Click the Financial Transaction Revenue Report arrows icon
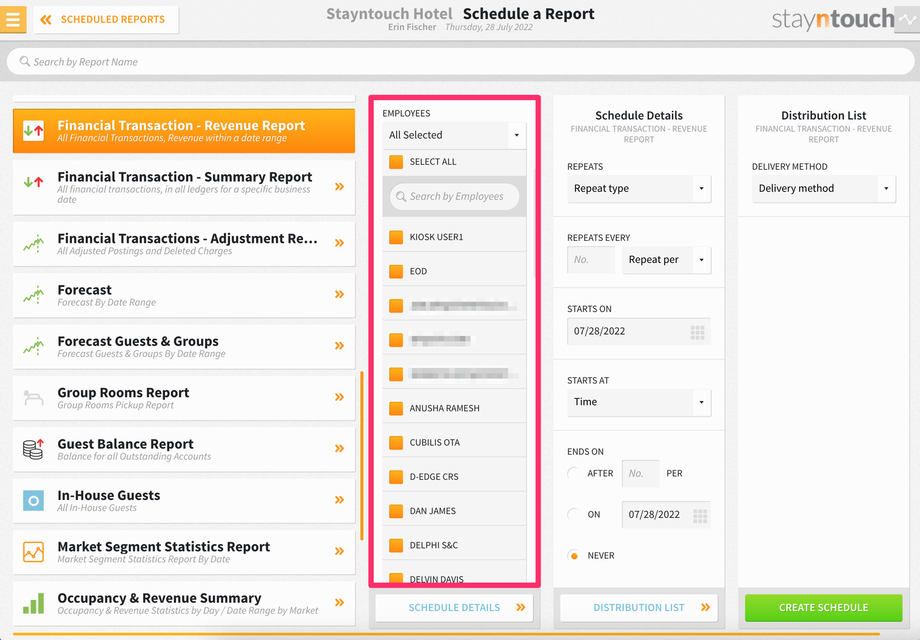Image resolution: width=920 pixels, height=640 pixels. [x=33, y=130]
